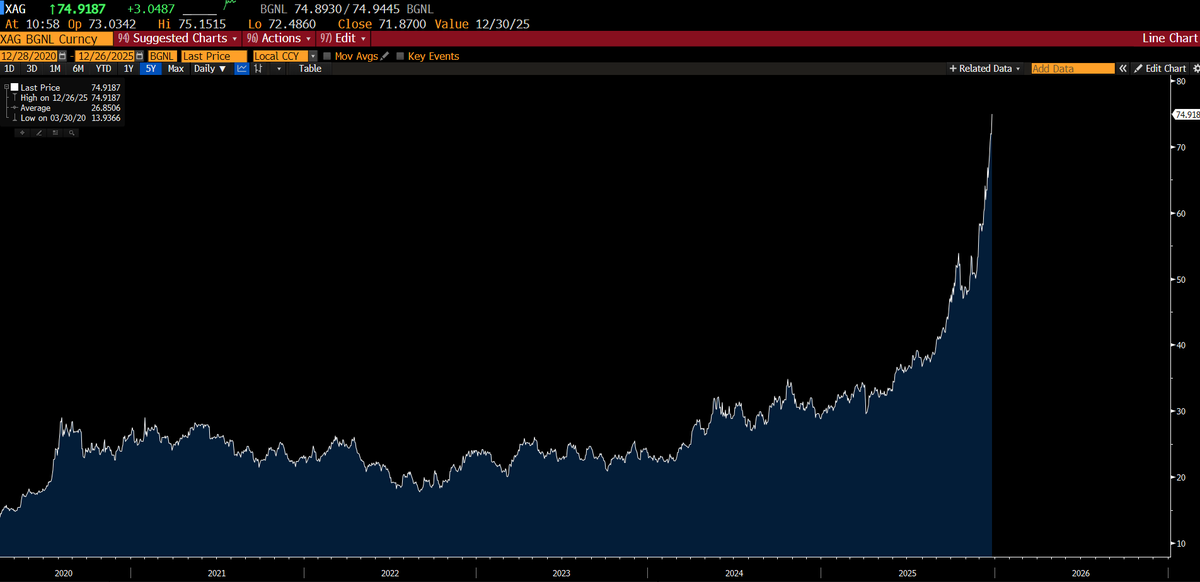Image resolution: width=1200 pixels, height=582 pixels.
Task: Expand the Local CCY currency dropdown
Action: click(313, 56)
